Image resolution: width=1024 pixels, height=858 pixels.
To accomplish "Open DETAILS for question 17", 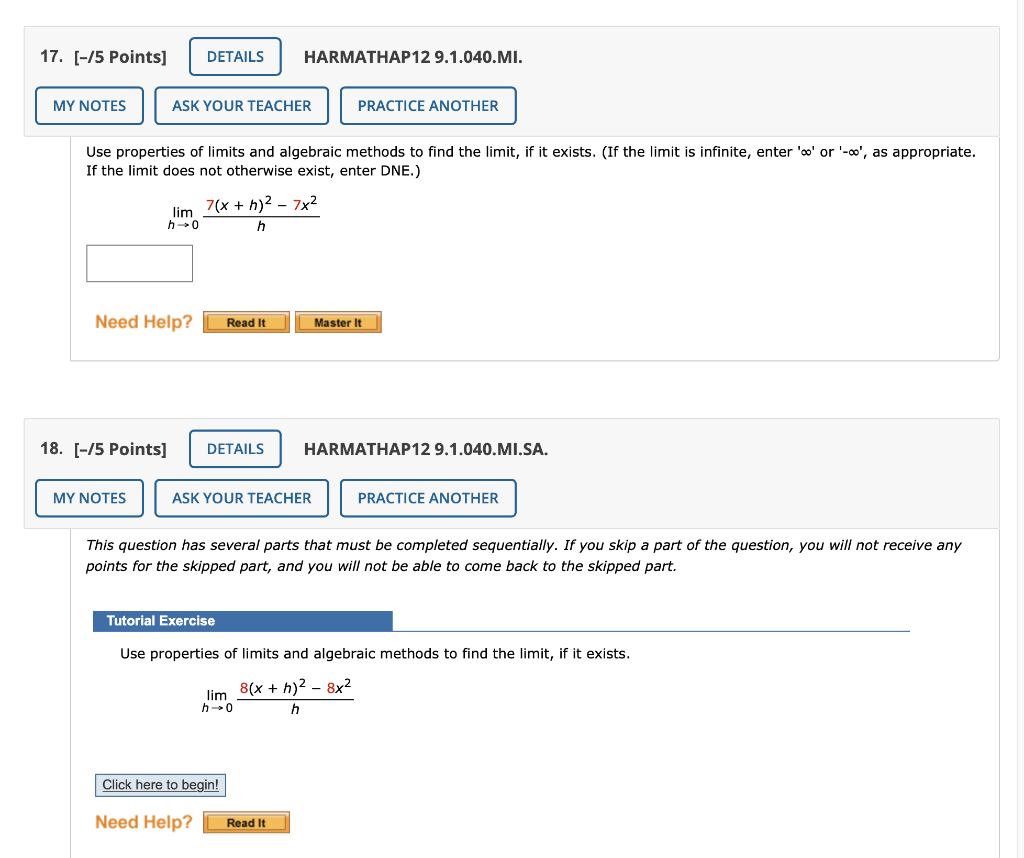I will (x=235, y=56).
